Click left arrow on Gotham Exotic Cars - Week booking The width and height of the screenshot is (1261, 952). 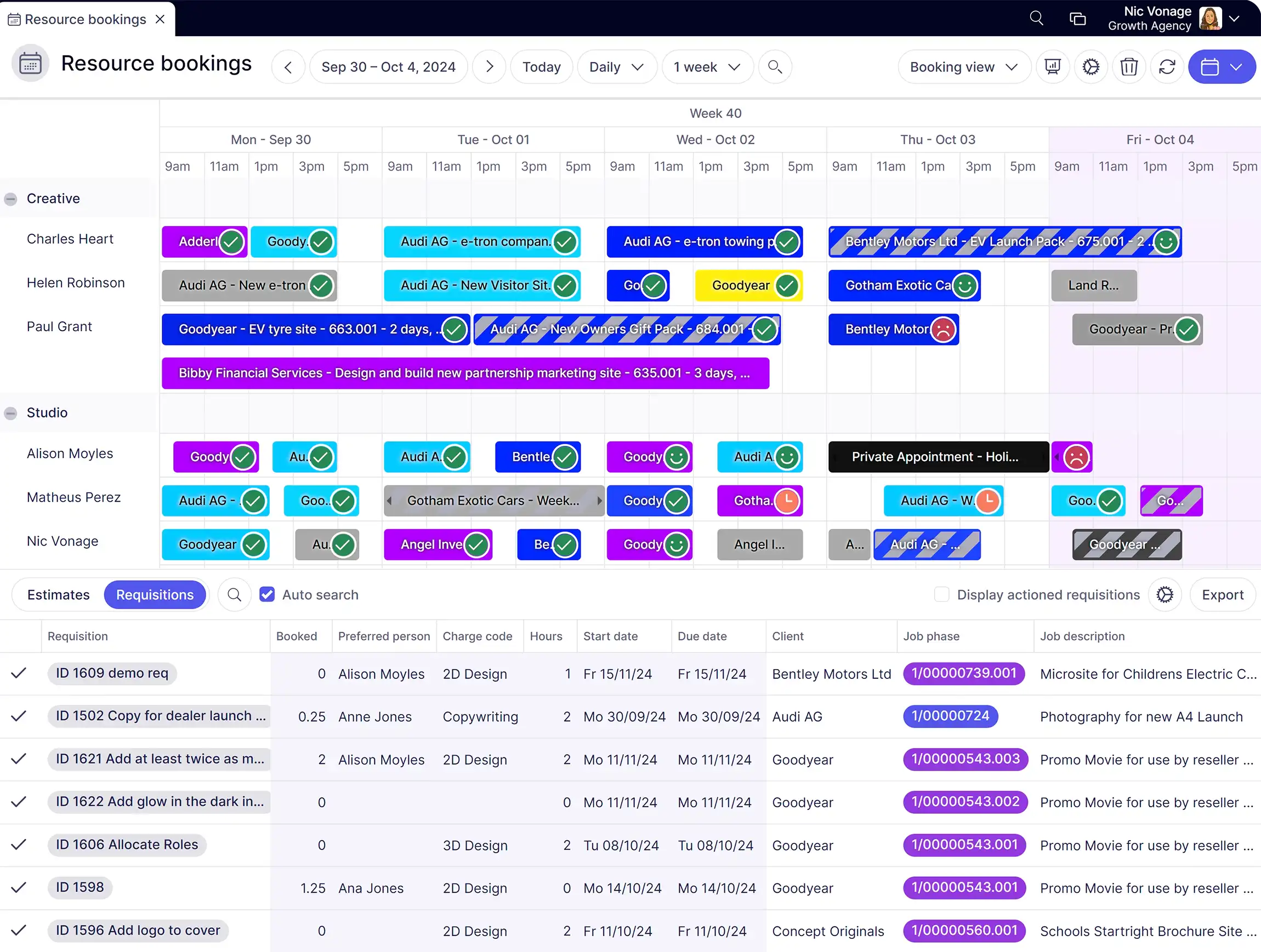click(389, 501)
